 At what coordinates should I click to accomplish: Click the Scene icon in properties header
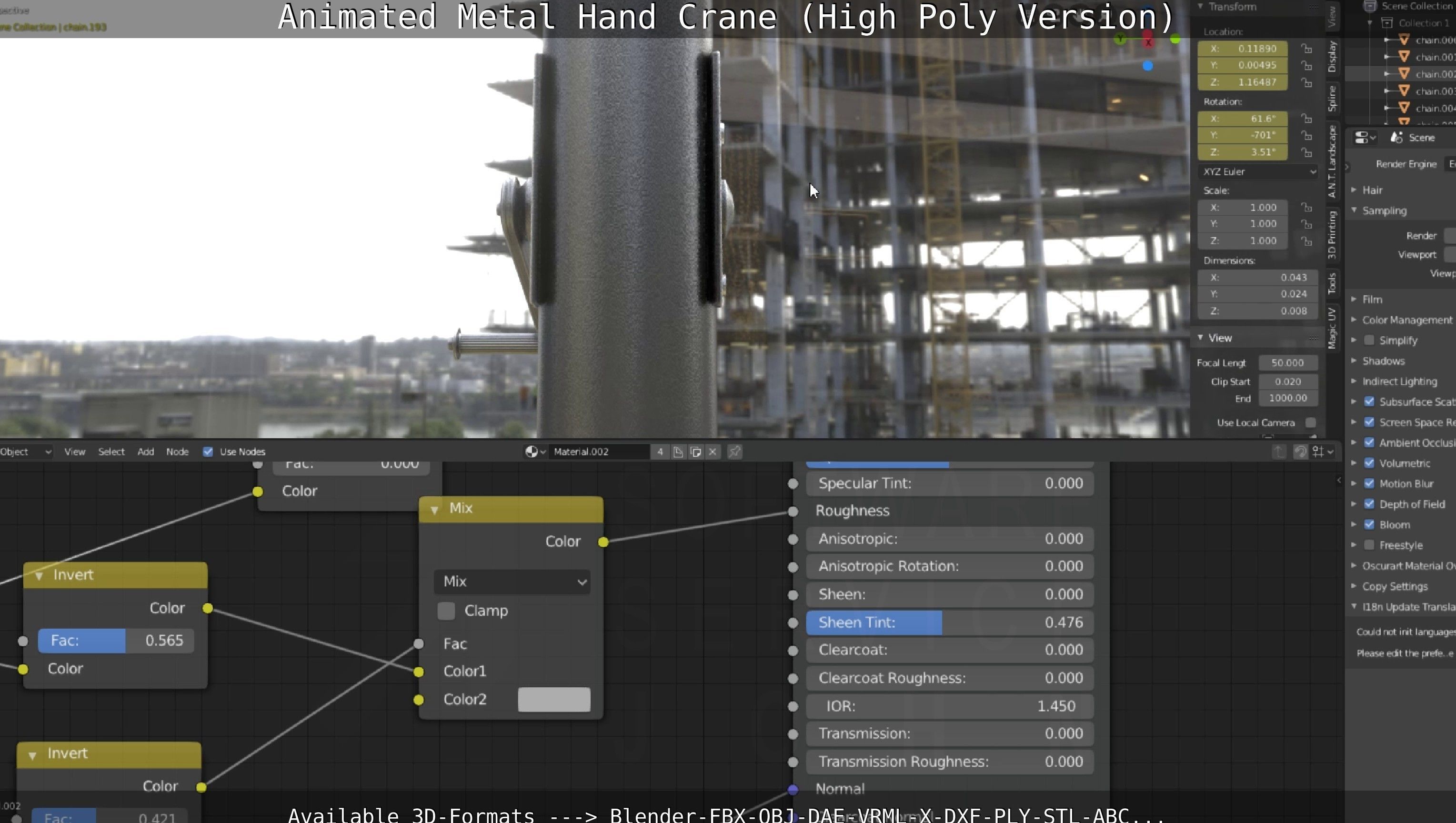click(x=1396, y=137)
